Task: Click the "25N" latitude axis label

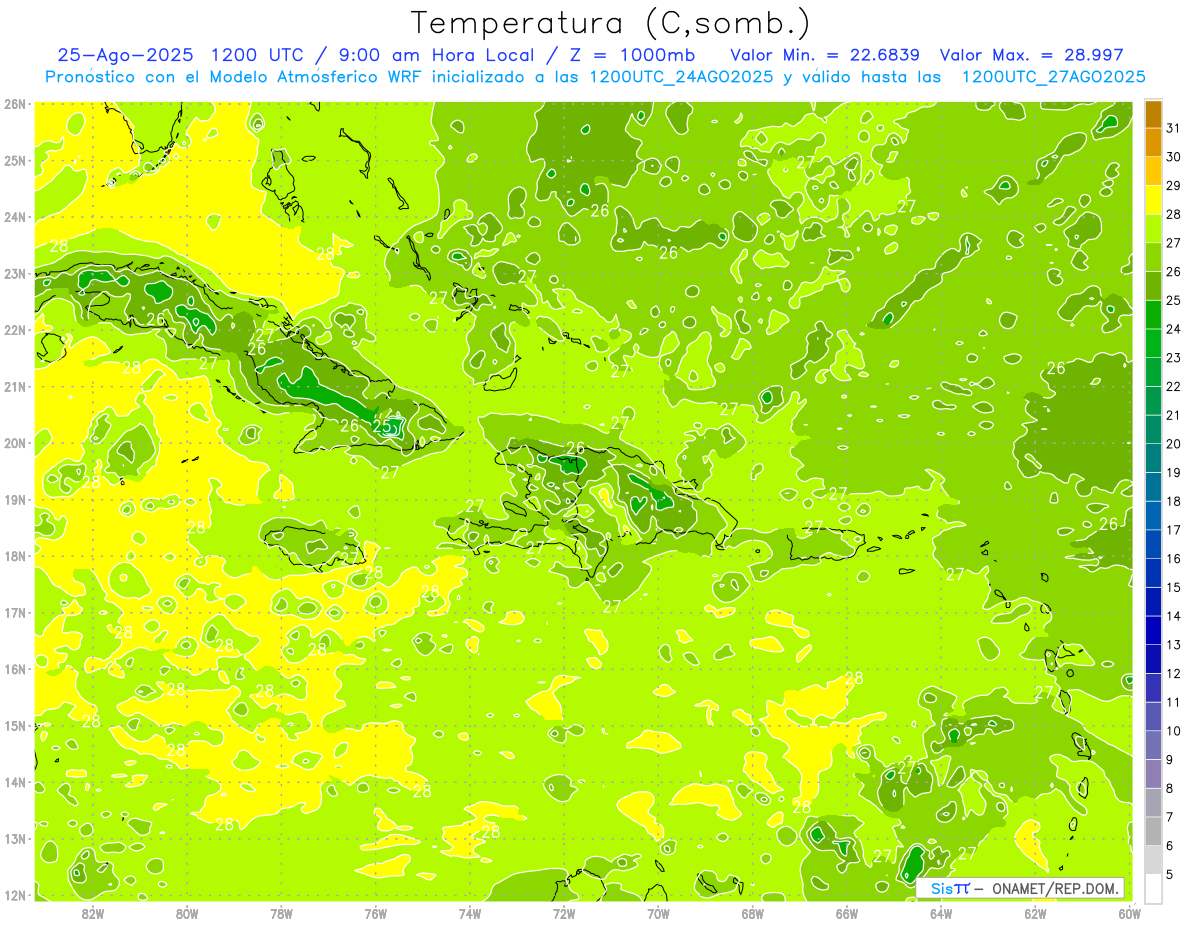Action: pos(15,160)
